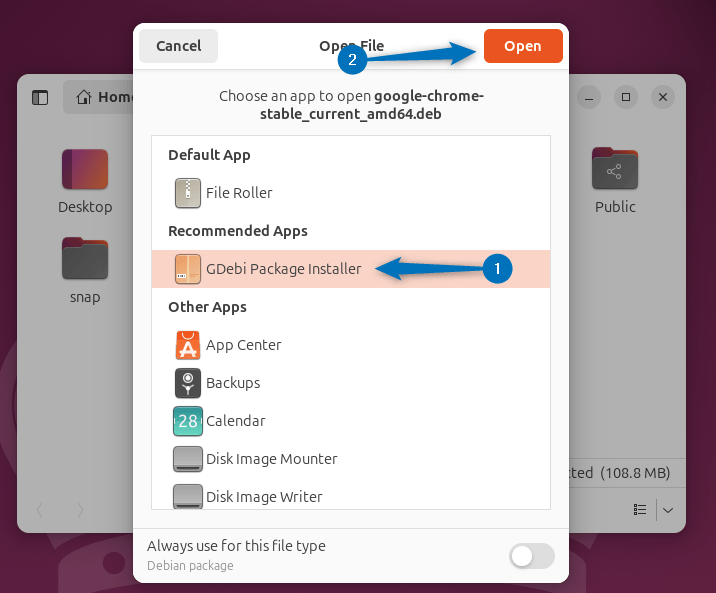
Task: Cancel the Open File dialog
Action: 179,46
